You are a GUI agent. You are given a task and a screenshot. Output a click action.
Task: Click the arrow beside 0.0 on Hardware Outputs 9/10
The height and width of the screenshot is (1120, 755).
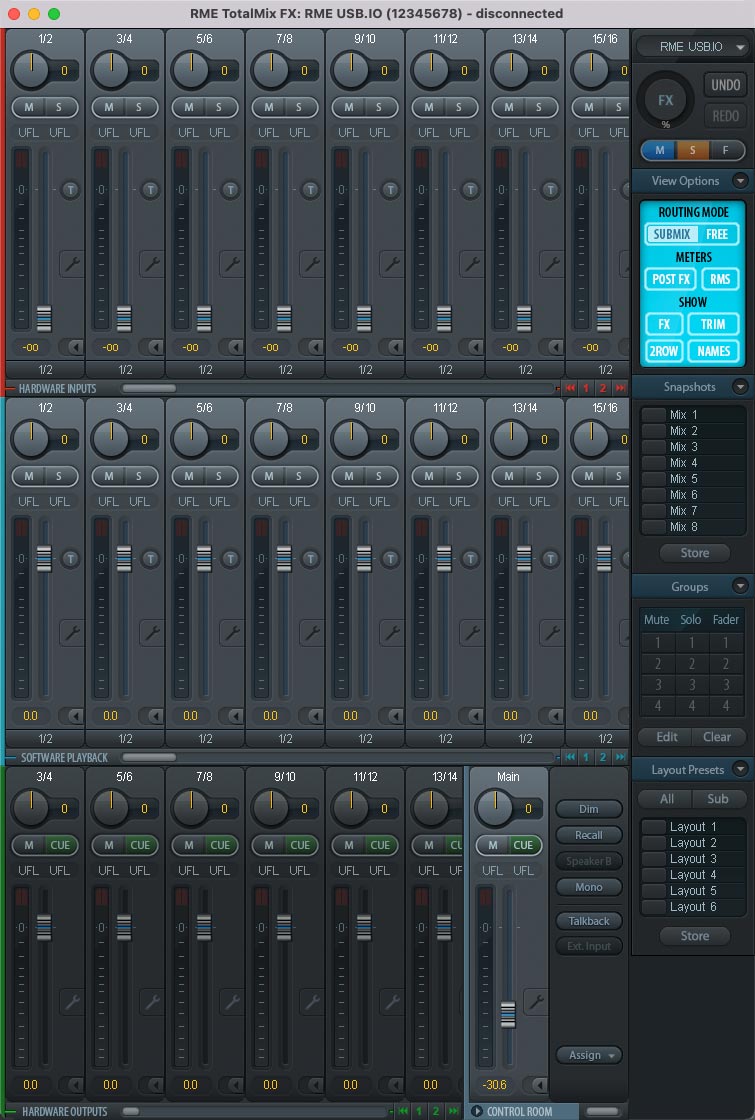coord(314,1084)
